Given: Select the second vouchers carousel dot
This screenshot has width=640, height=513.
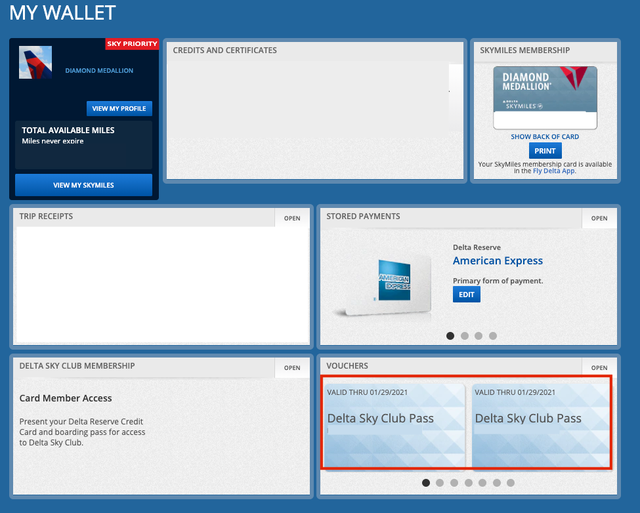Looking at the screenshot, I should [x=440, y=483].
